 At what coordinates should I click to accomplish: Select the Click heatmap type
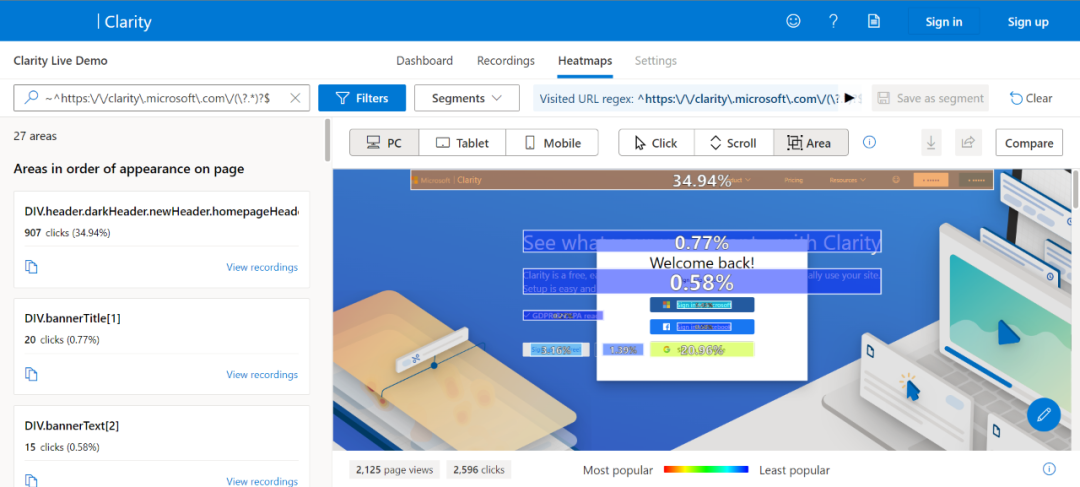(x=656, y=143)
